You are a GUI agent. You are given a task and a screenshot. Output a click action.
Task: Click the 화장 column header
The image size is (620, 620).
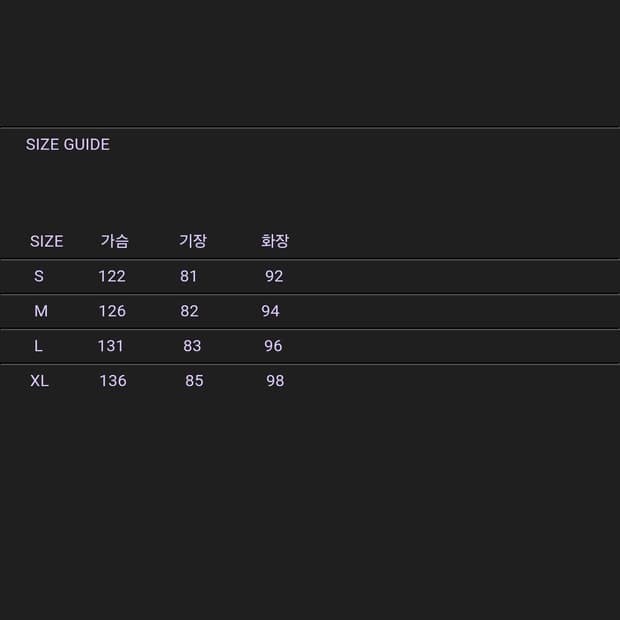pyautogui.click(x=275, y=241)
